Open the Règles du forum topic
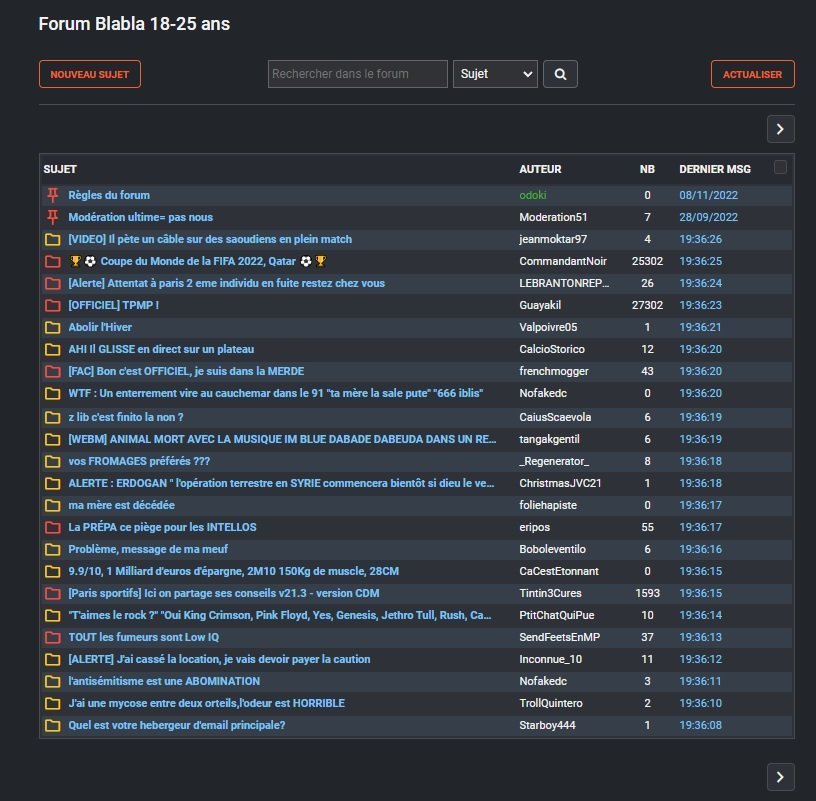The width and height of the screenshot is (816, 801). pyautogui.click(x=109, y=195)
